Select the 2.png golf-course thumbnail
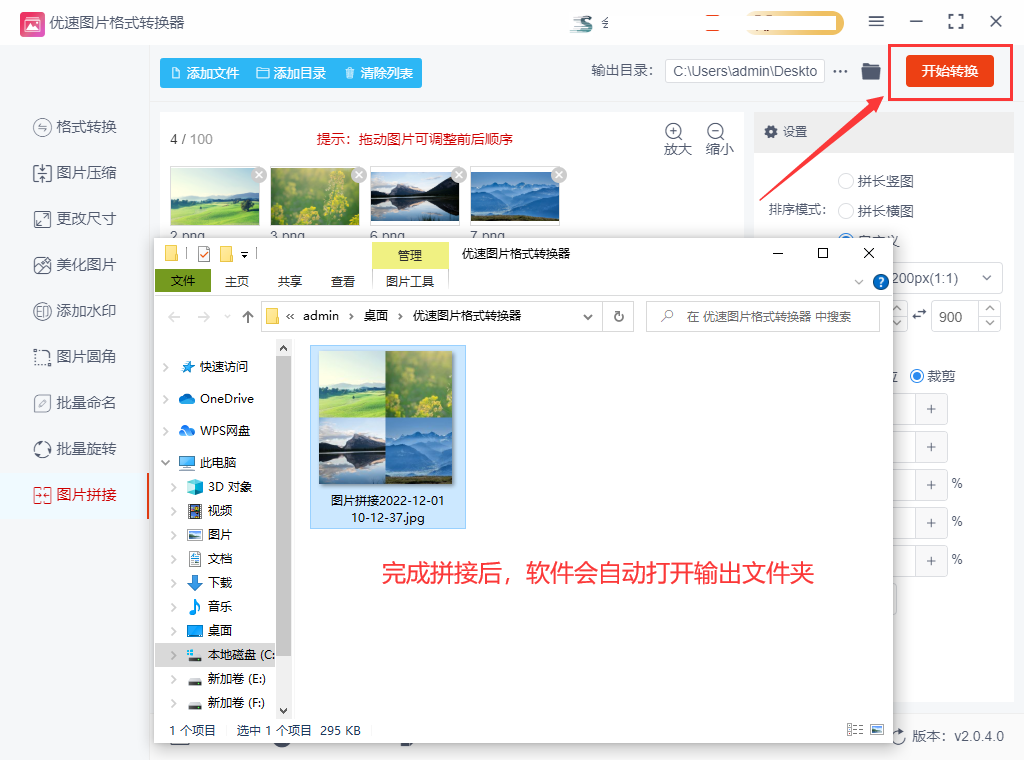The image size is (1024, 760). (214, 196)
